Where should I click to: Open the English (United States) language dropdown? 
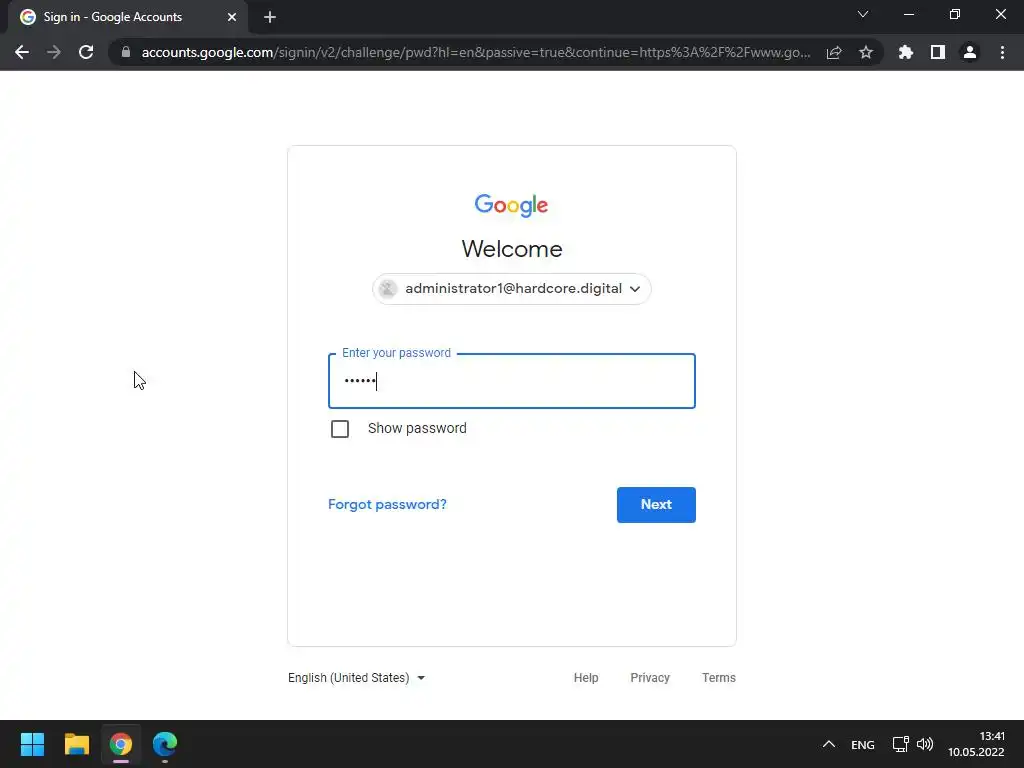(357, 678)
